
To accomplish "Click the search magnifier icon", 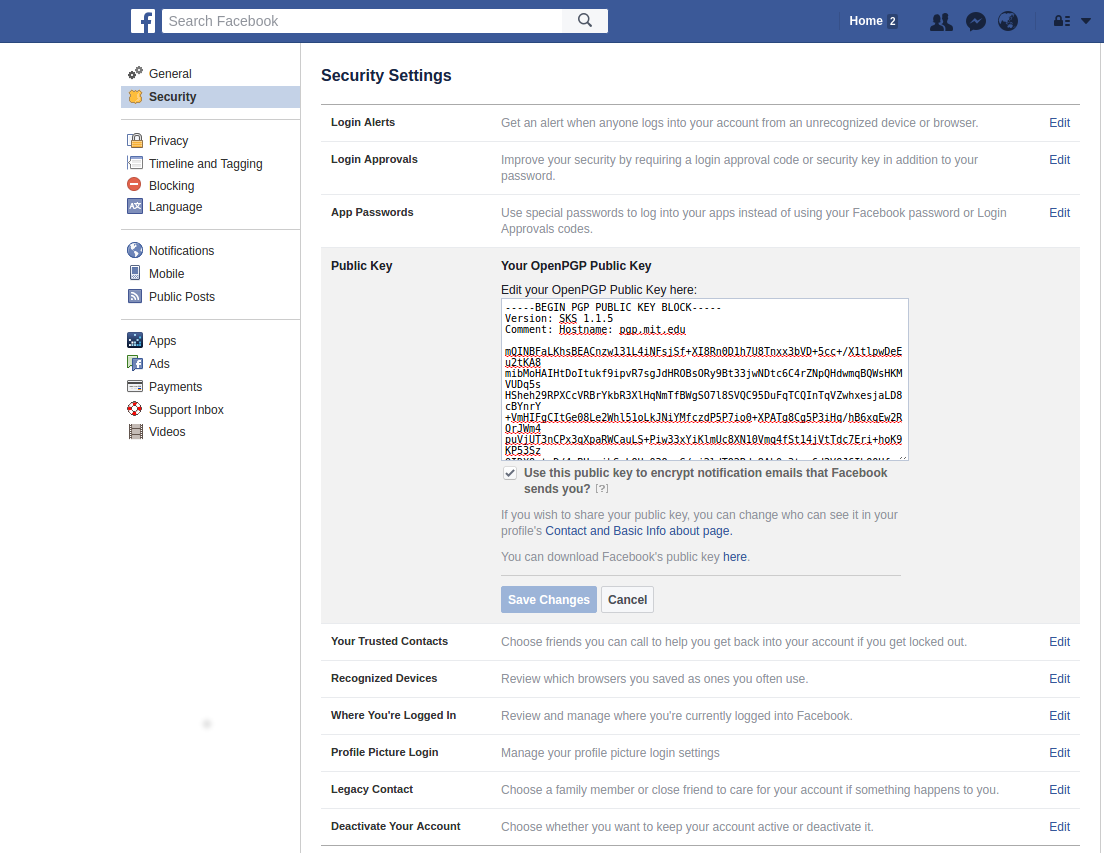I will (585, 20).
